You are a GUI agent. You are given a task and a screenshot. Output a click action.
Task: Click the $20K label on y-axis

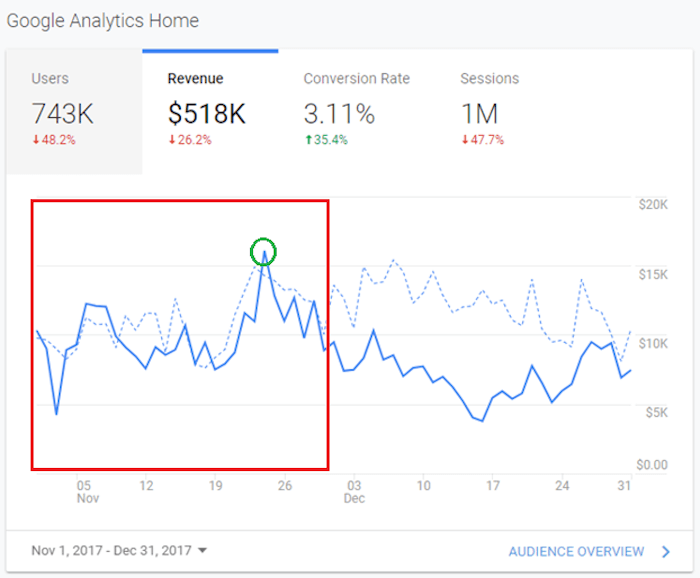(652, 205)
